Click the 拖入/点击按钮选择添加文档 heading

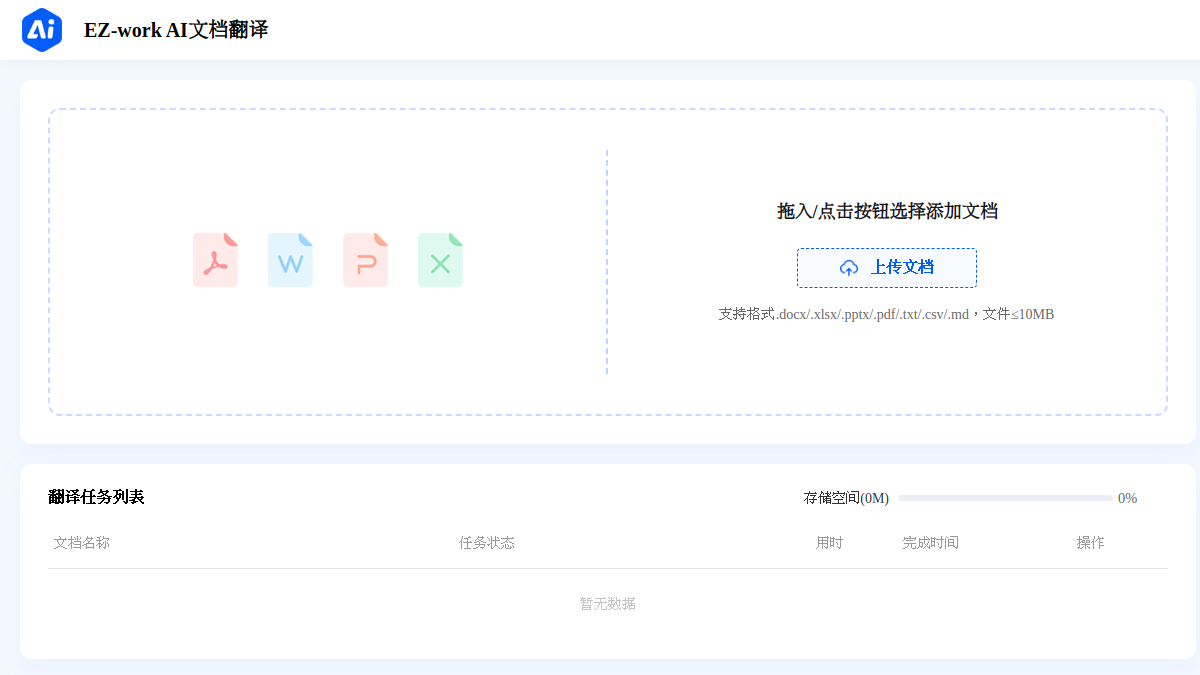pos(887,211)
